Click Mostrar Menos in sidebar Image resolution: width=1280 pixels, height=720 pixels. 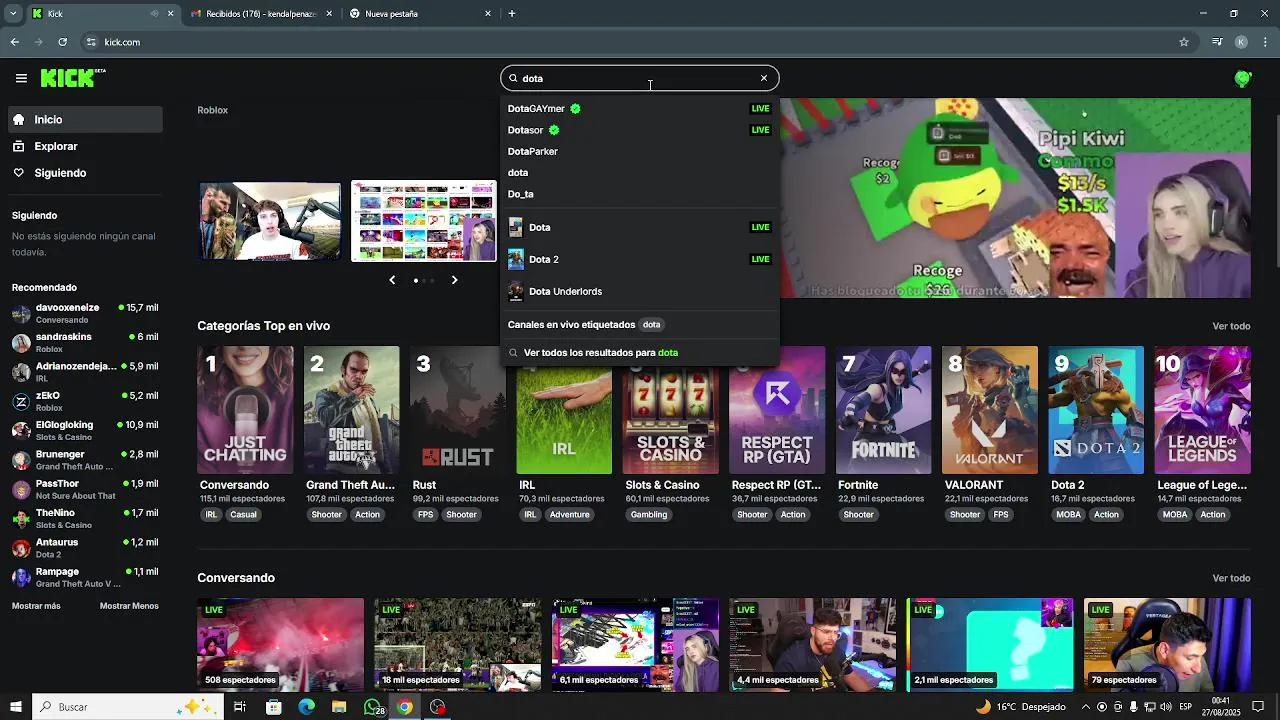(x=129, y=606)
